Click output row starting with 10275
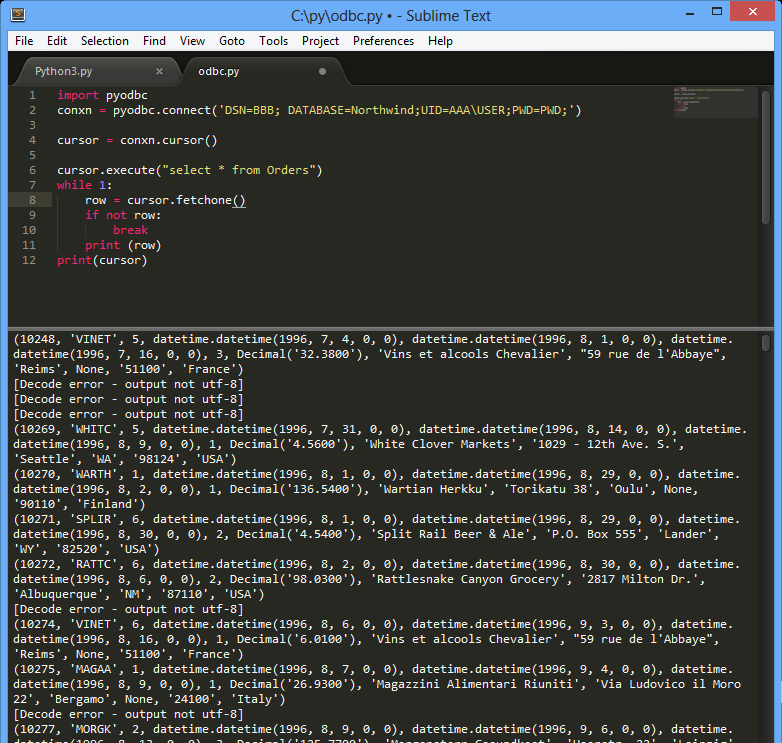 [x=377, y=684]
